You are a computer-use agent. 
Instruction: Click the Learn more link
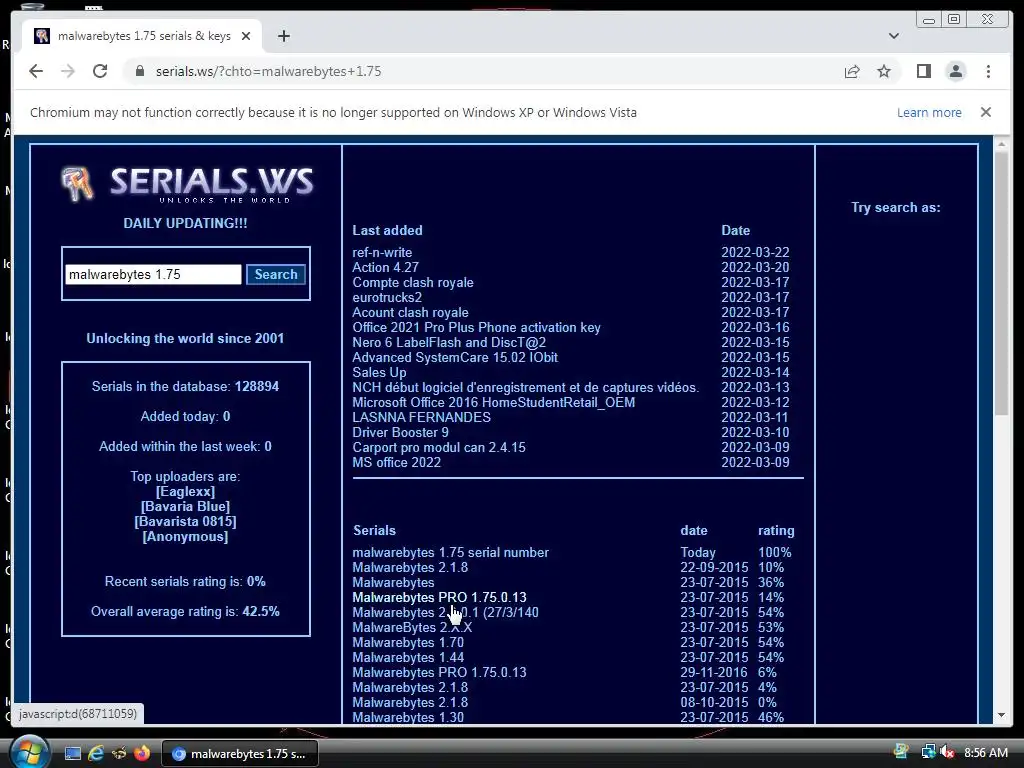point(929,112)
